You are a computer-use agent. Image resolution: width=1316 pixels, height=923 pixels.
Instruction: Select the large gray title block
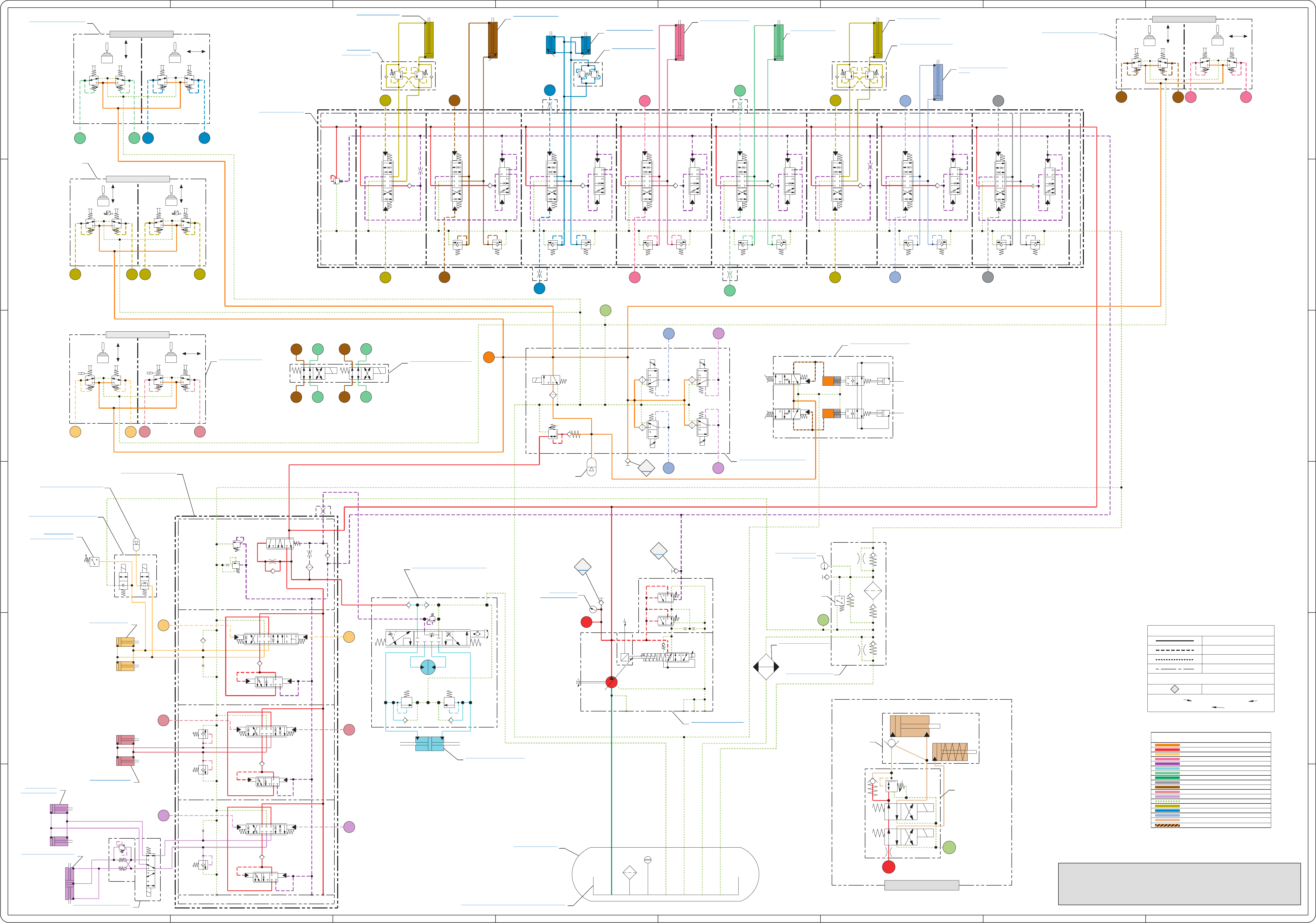pyautogui.click(x=1179, y=884)
